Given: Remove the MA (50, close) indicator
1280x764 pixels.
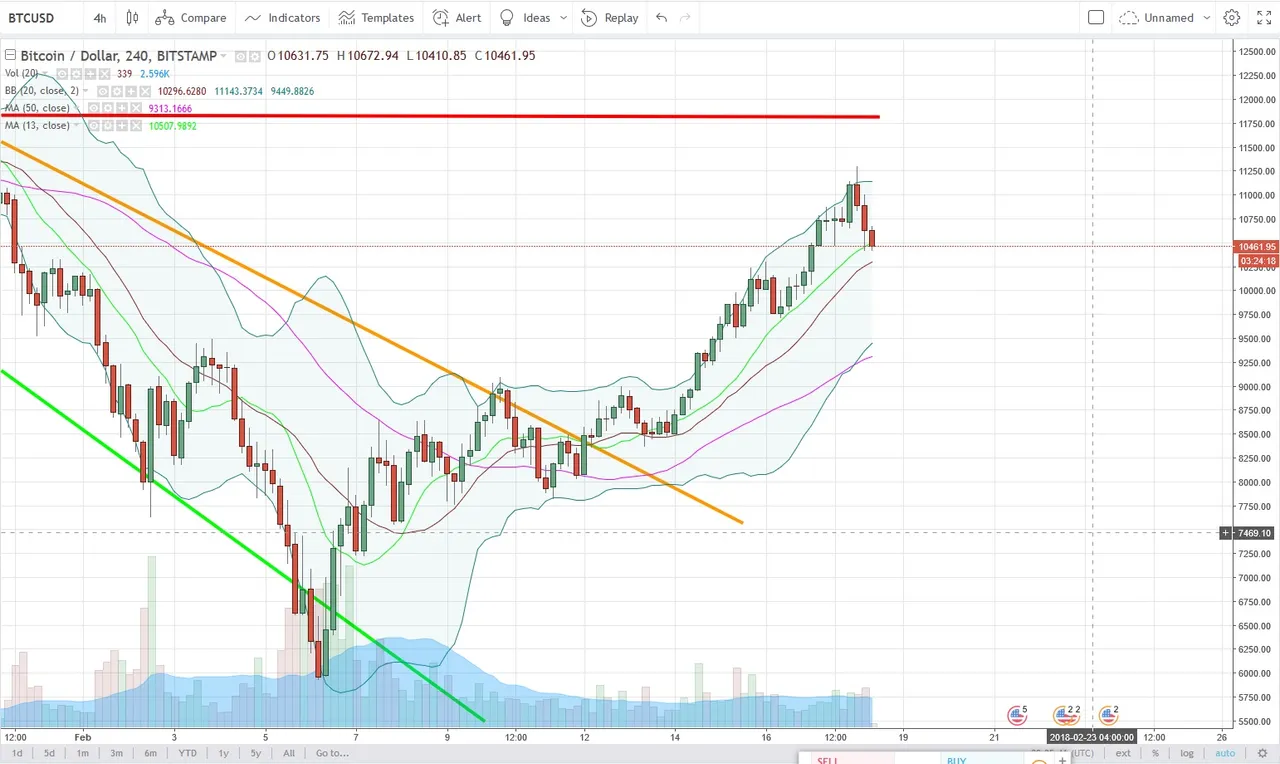Looking at the screenshot, I should click(x=136, y=108).
